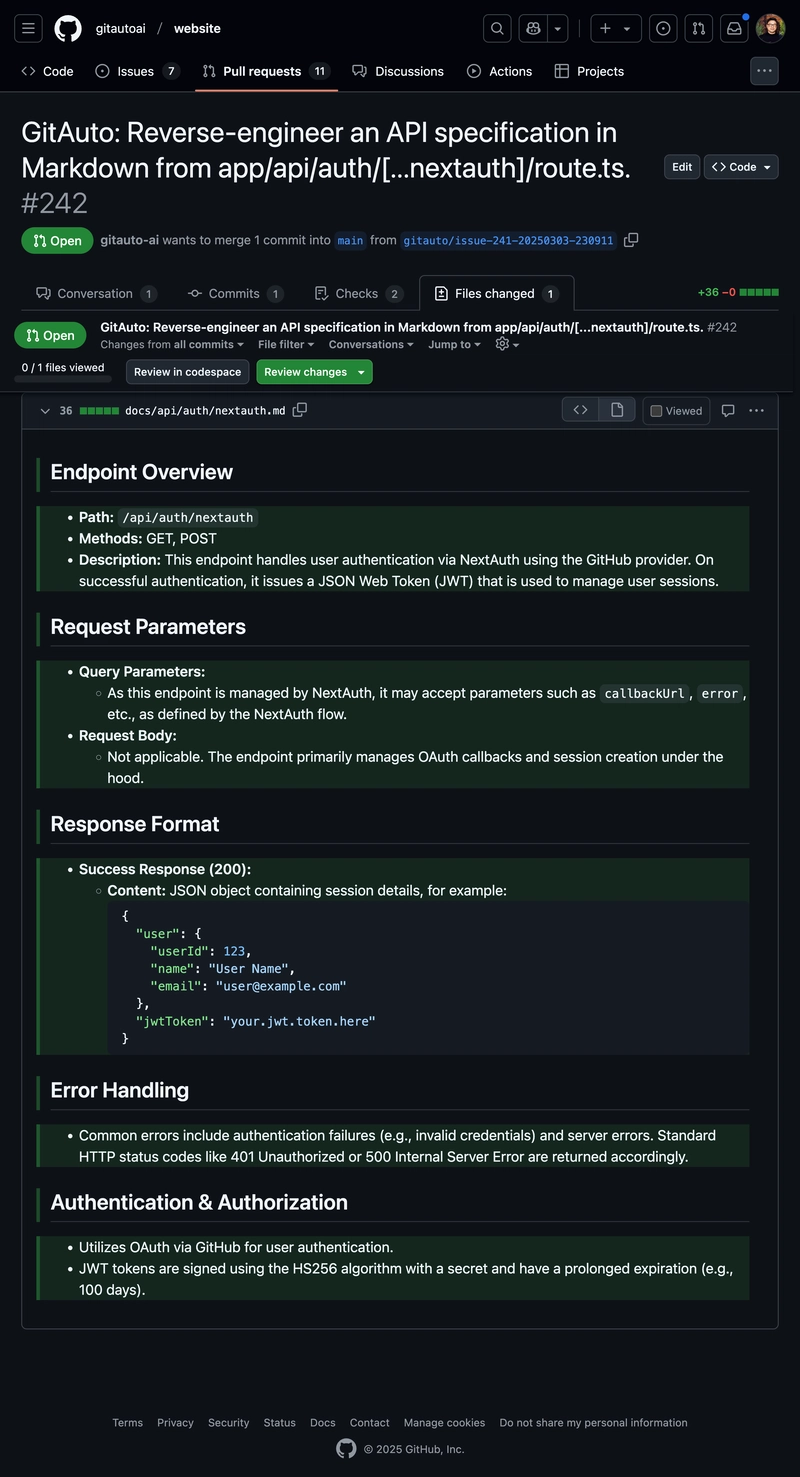Open Copilot chat icon
The height and width of the screenshot is (1477, 800).
[x=533, y=28]
